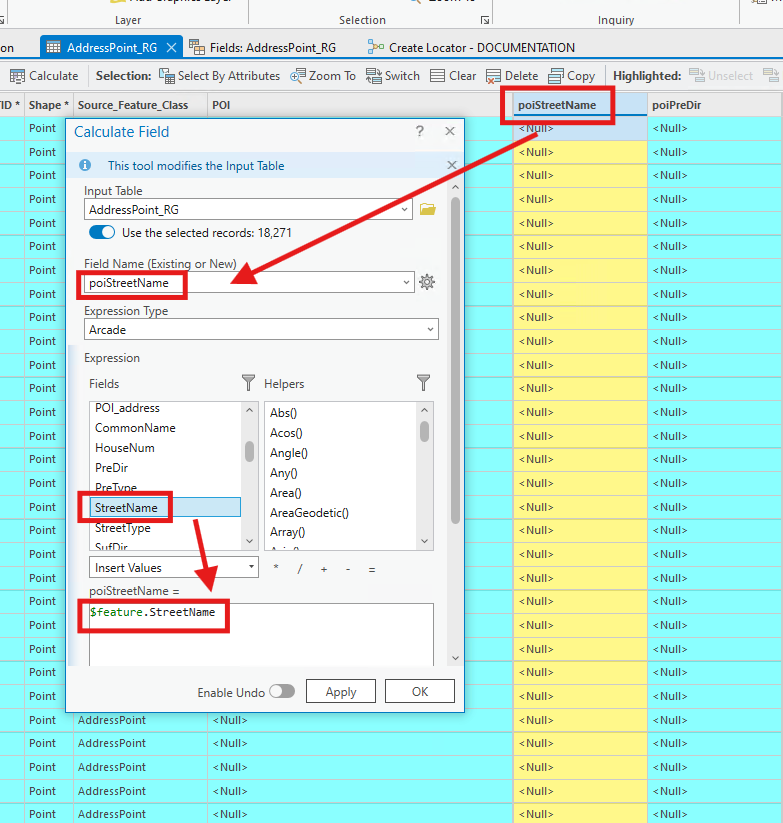Viewport: 783px width, 823px height.
Task: Grab the dialog vertical scrollbar thumb
Action: [x=455, y=360]
